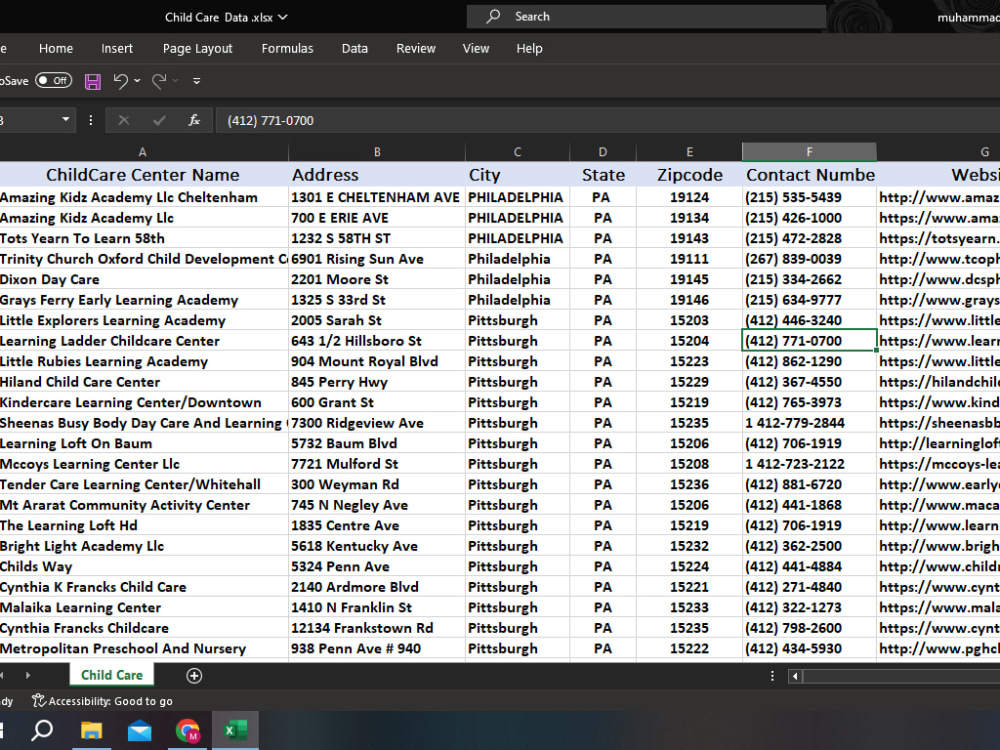The image size is (1000, 750).
Task: Click the formula bar options three-dot handle
Action: pyautogui.click(x=91, y=121)
